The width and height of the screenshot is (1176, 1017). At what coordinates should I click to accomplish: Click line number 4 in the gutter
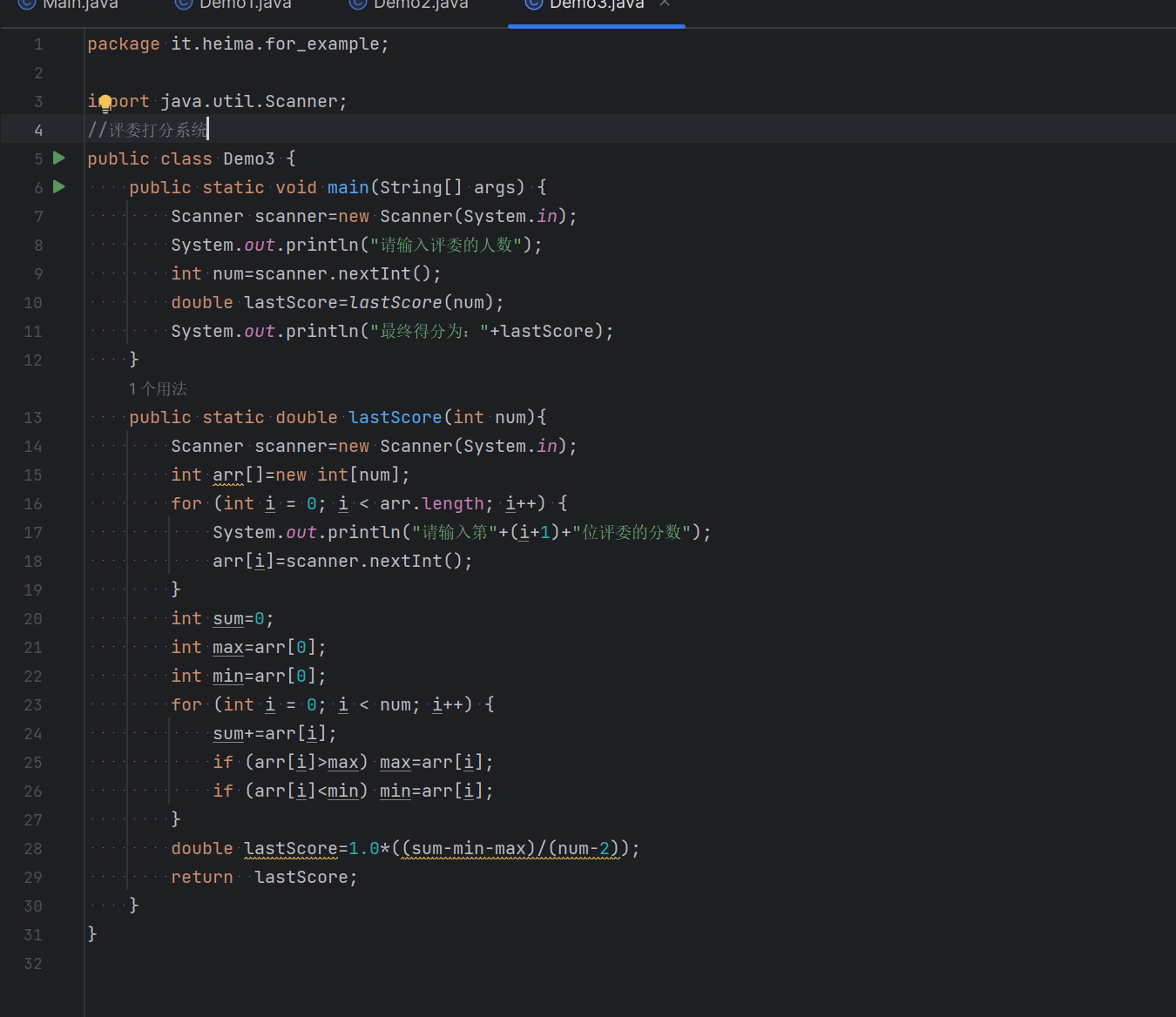pyautogui.click(x=38, y=131)
